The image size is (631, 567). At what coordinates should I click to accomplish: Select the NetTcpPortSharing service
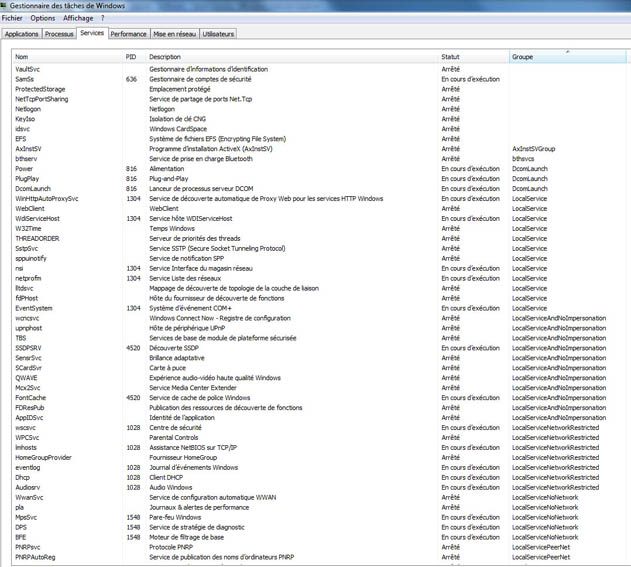point(42,99)
